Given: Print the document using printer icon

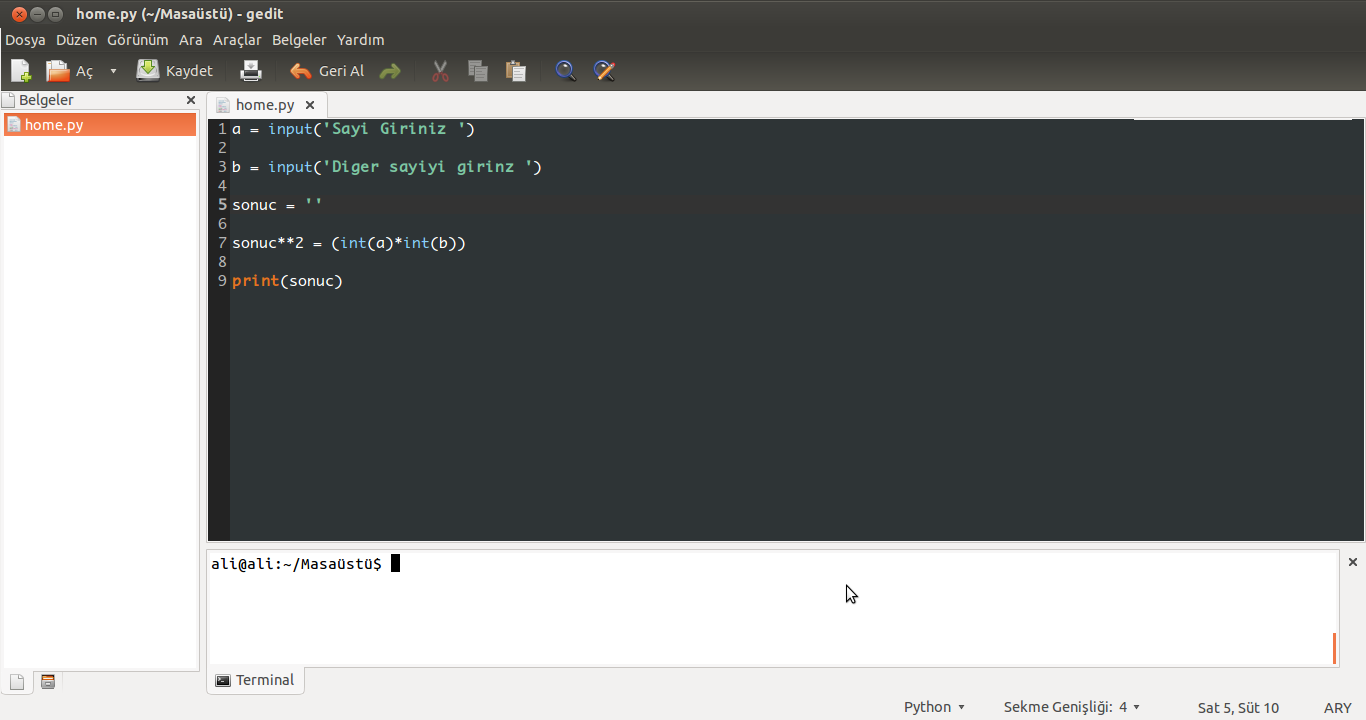Looking at the screenshot, I should click(x=251, y=71).
